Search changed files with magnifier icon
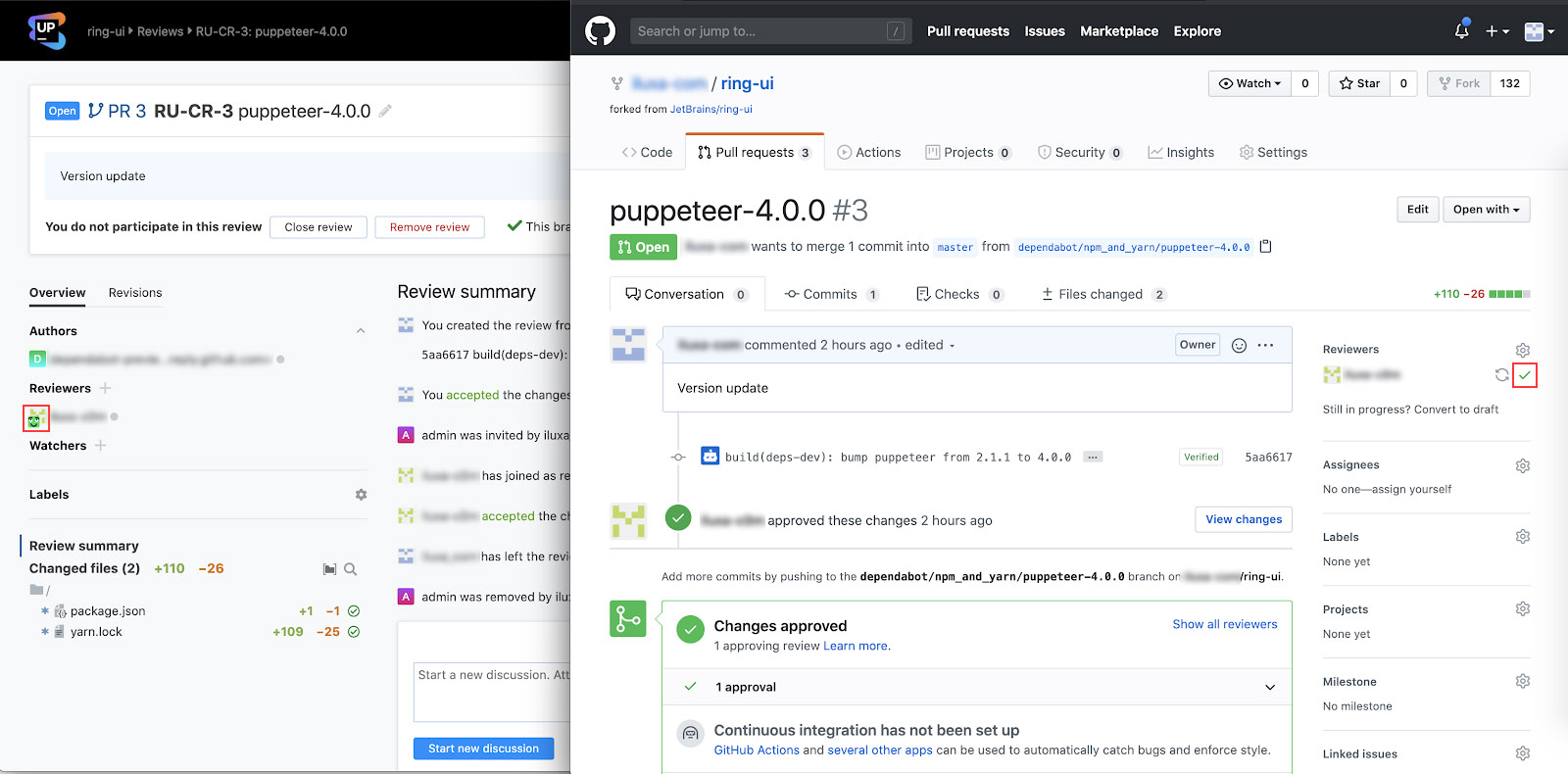This screenshot has width=1568, height=774. click(350, 569)
